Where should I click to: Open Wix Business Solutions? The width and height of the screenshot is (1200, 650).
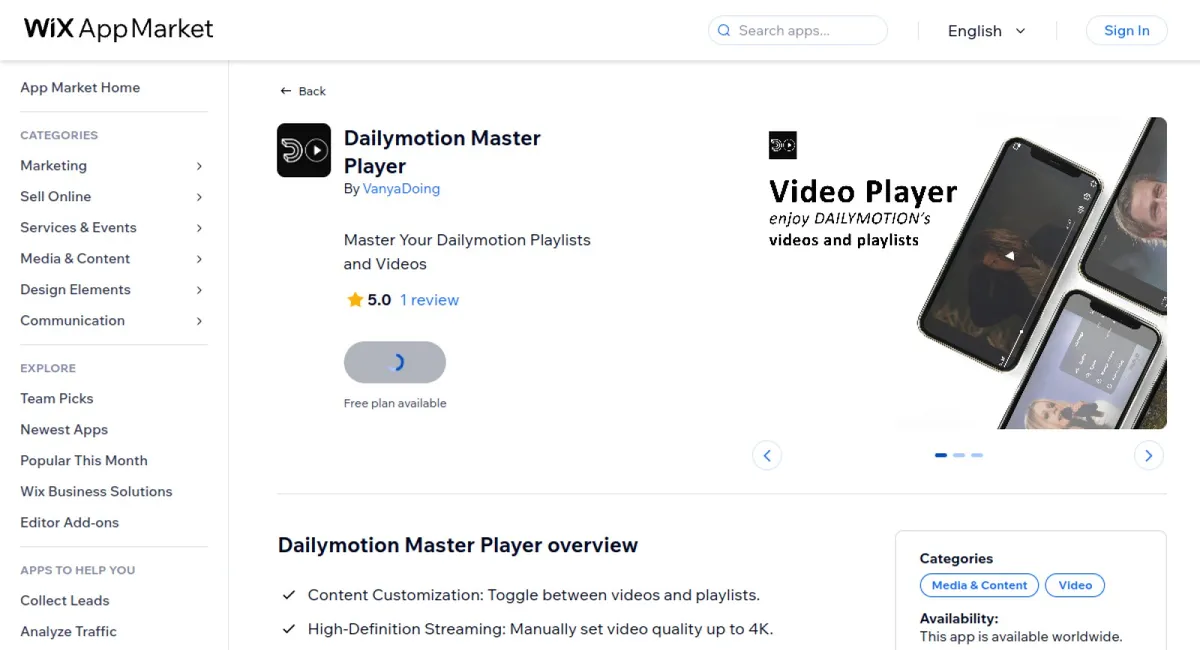click(x=96, y=492)
